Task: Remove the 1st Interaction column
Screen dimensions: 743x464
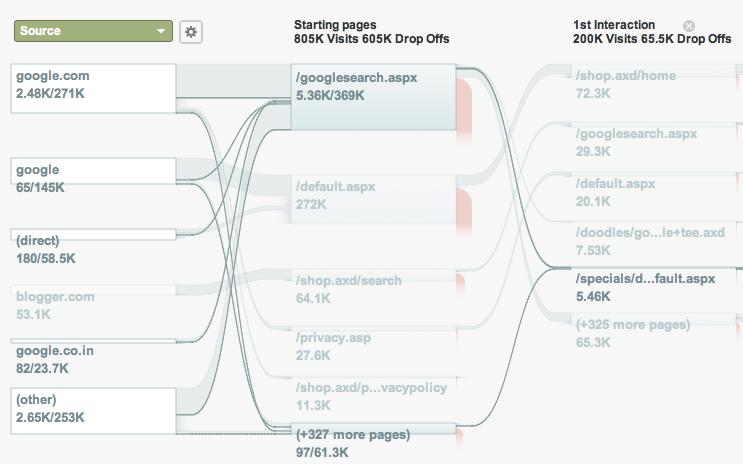Action: 689,26
